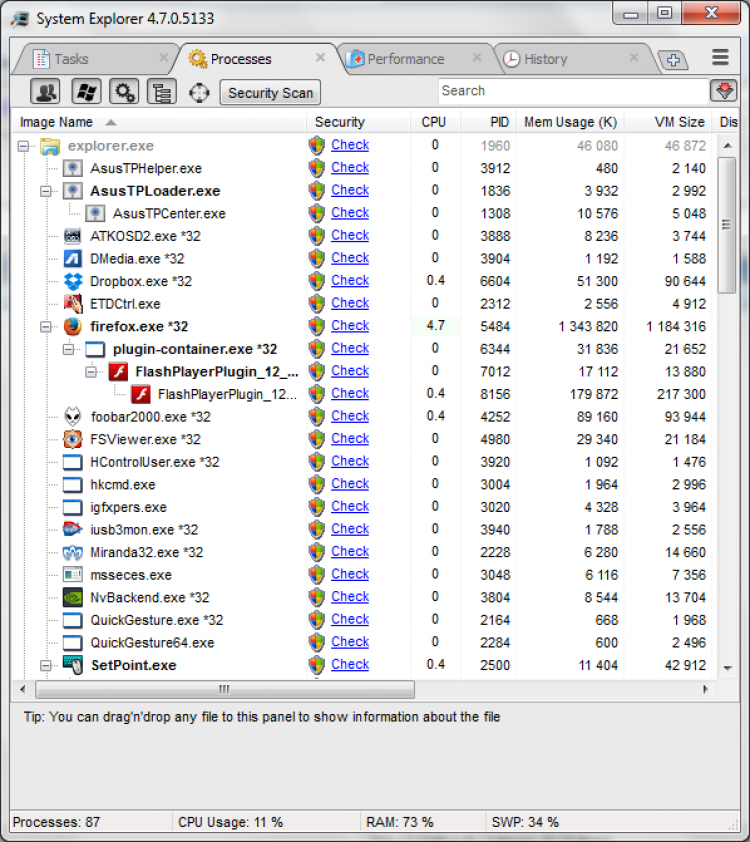Collapse the plugin-container.exe tree node
This screenshot has width=750, height=842.
pyautogui.click(x=68, y=349)
